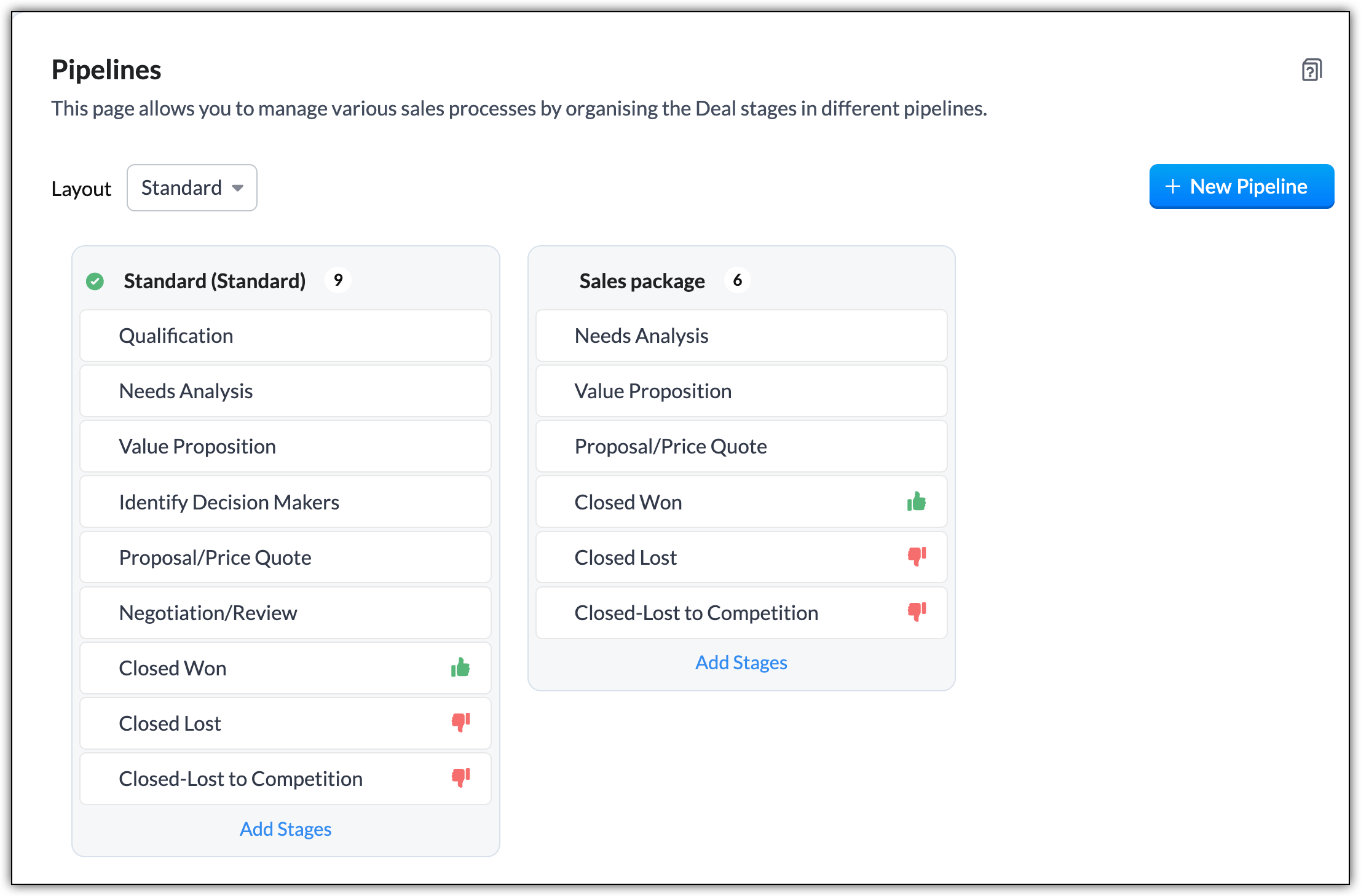1361x896 pixels.
Task: Click thumbs-down icon on Standard's Closed Lost
Action: point(460,722)
